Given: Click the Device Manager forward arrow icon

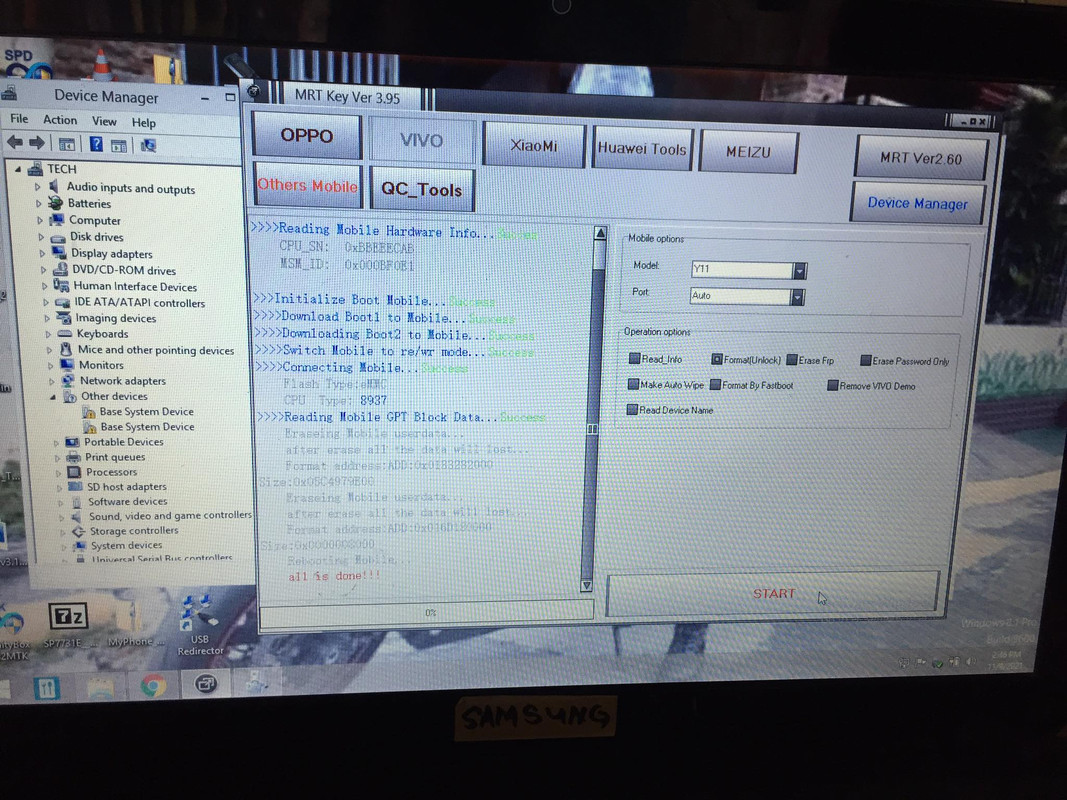Looking at the screenshot, I should click(x=37, y=143).
